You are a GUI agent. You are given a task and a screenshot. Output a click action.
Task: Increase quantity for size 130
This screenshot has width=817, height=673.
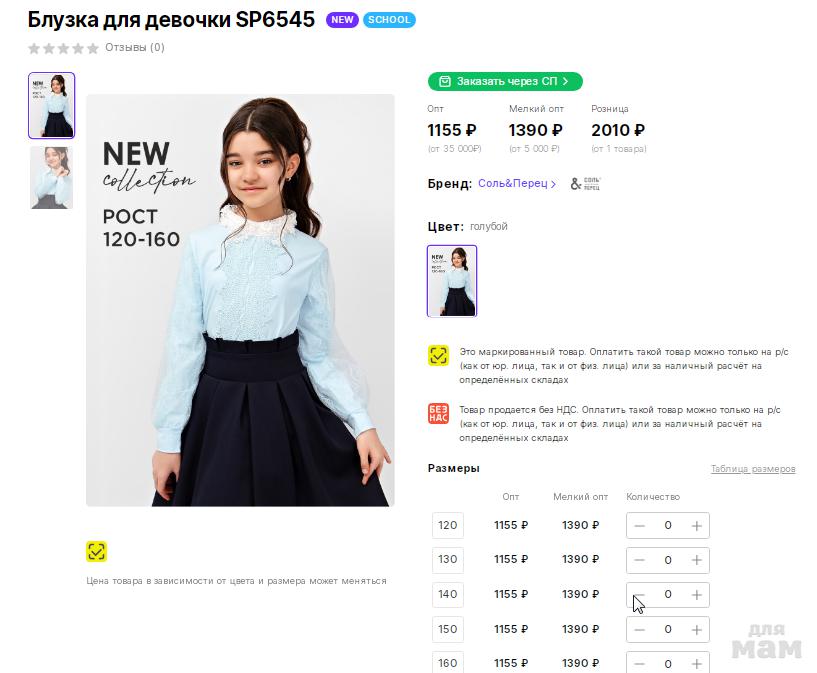[696, 560]
